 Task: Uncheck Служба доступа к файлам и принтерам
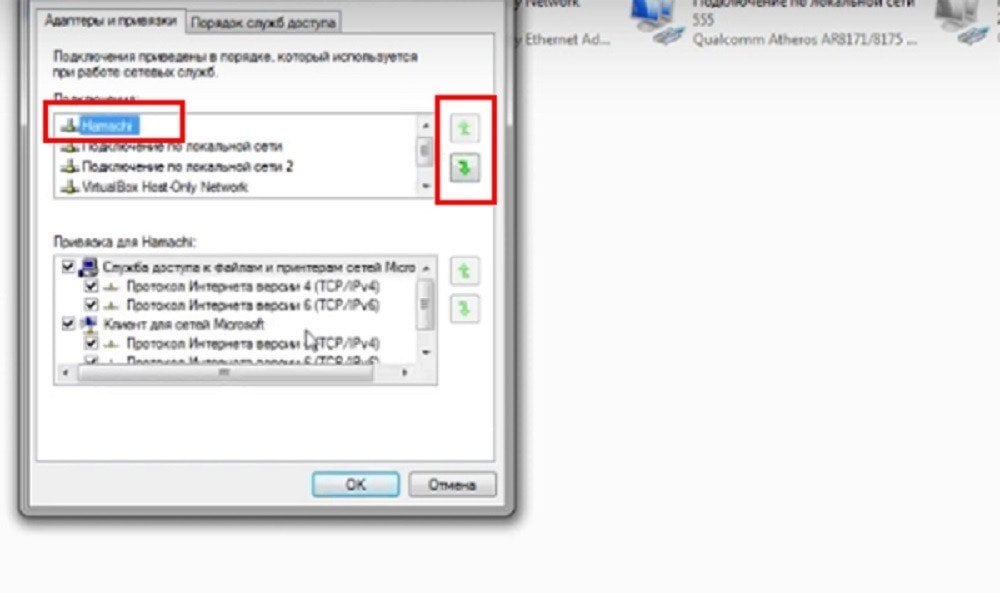pyautogui.click(x=68, y=266)
